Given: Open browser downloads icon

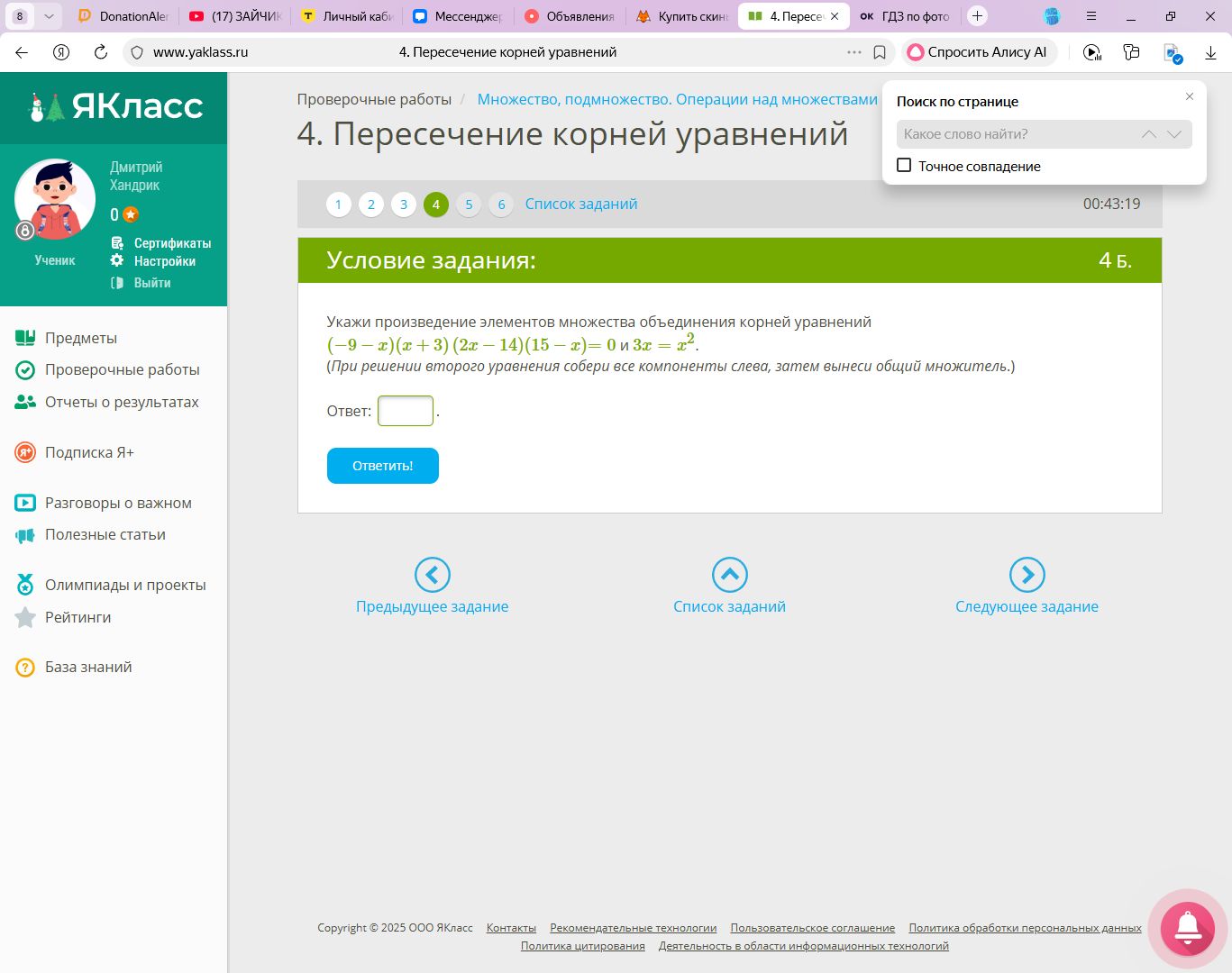Looking at the screenshot, I should click(x=1210, y=52).
